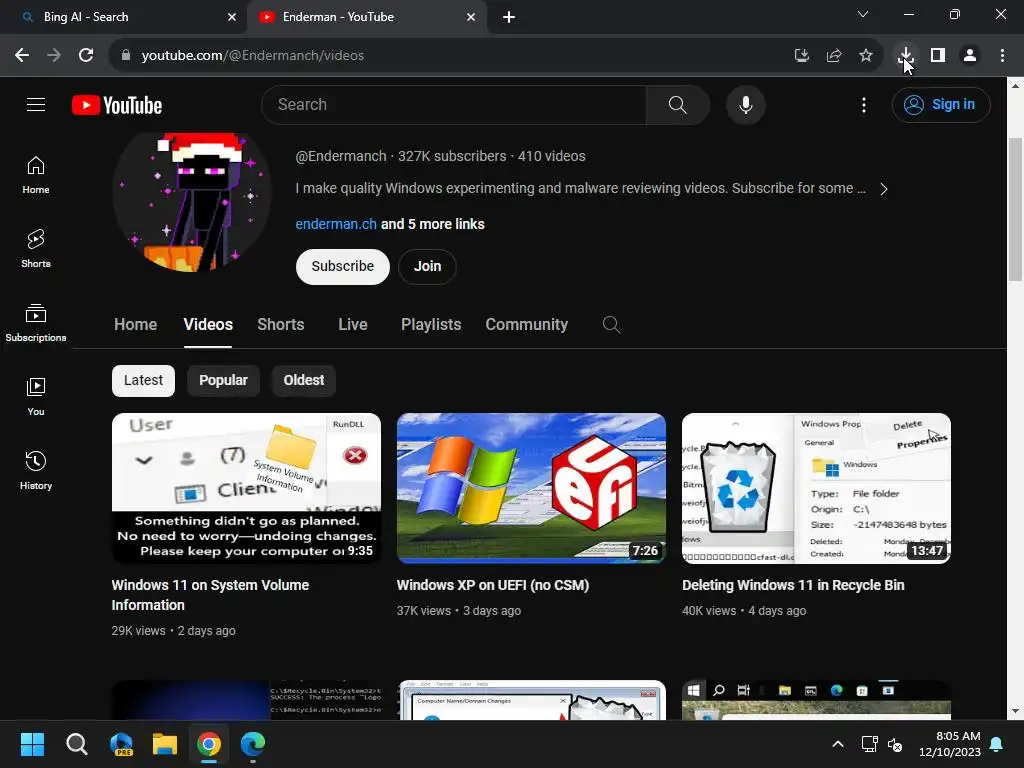Open File Explorer from the taskbar
Image resolution: width=1024 pixels, height=768 pixels.
(165, 744)
